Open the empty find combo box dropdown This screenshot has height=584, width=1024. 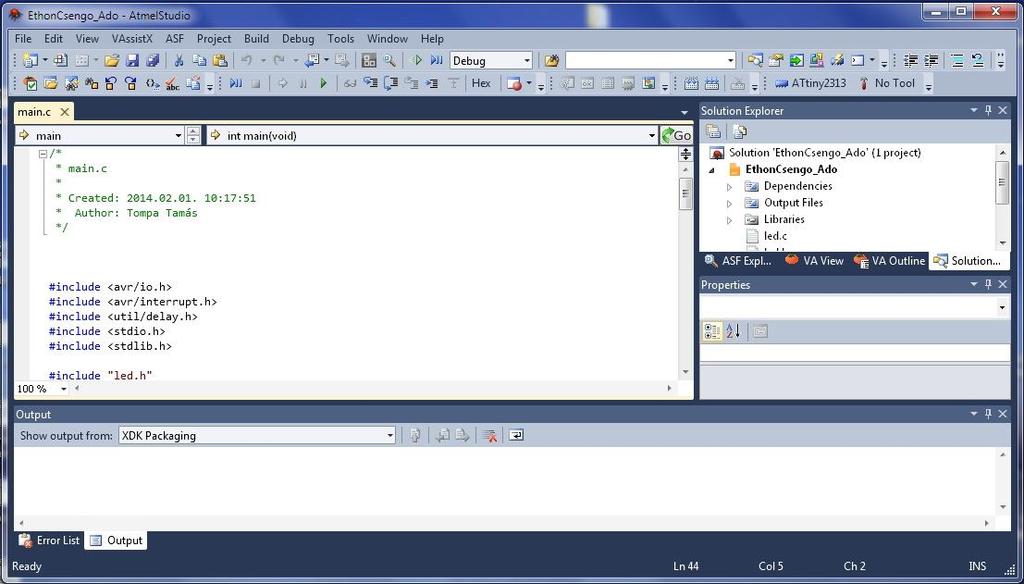[730, 61]
